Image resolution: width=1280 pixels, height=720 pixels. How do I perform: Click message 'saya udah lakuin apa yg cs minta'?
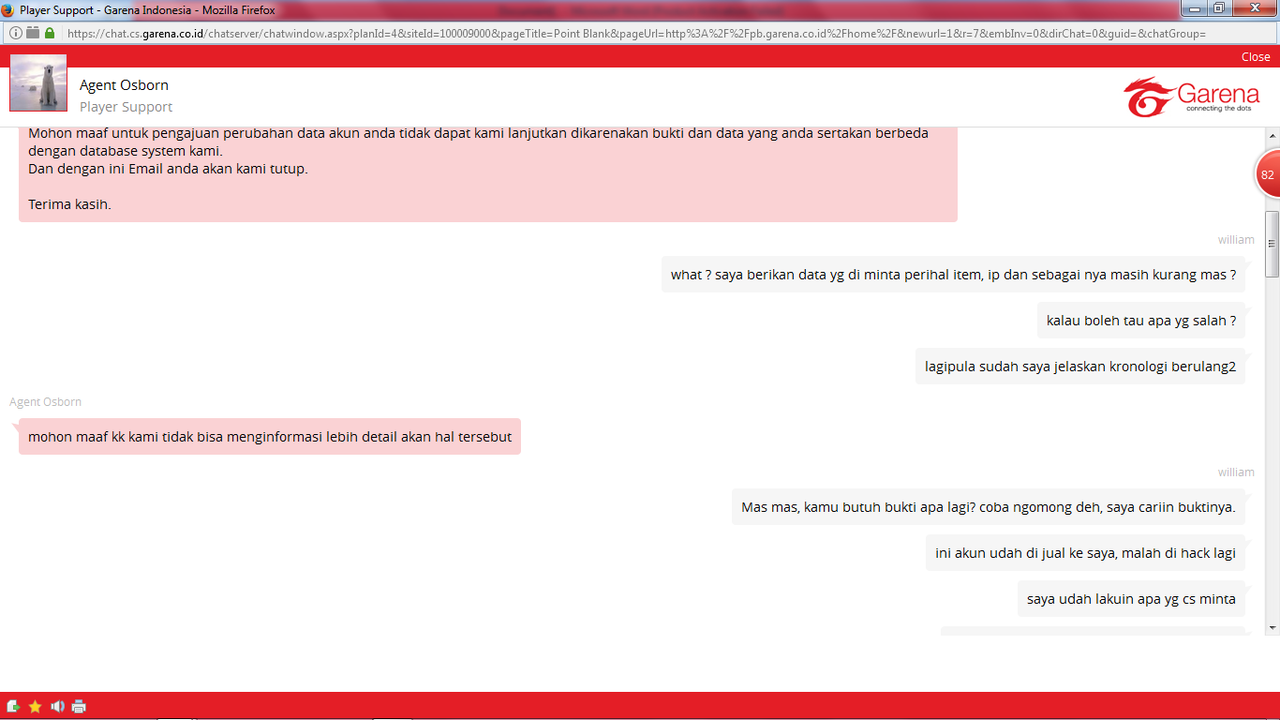pyautogui.click(x=1131, y=599)
